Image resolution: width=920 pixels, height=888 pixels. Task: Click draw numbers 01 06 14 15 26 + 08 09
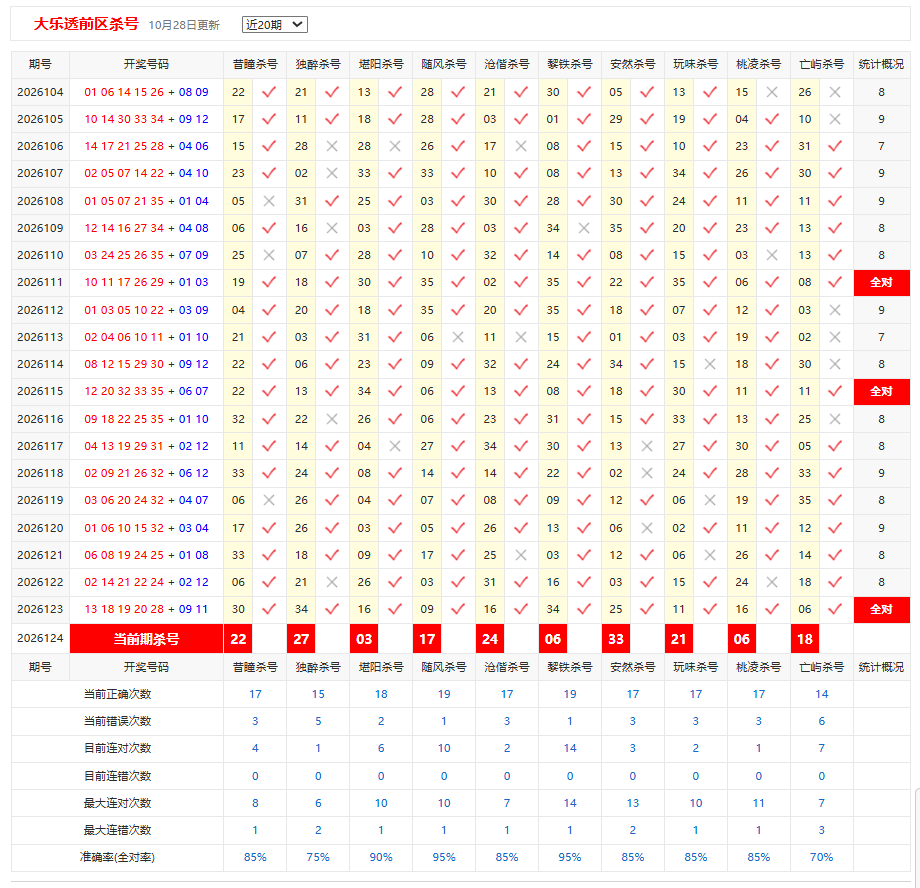[x=146, y=92]
